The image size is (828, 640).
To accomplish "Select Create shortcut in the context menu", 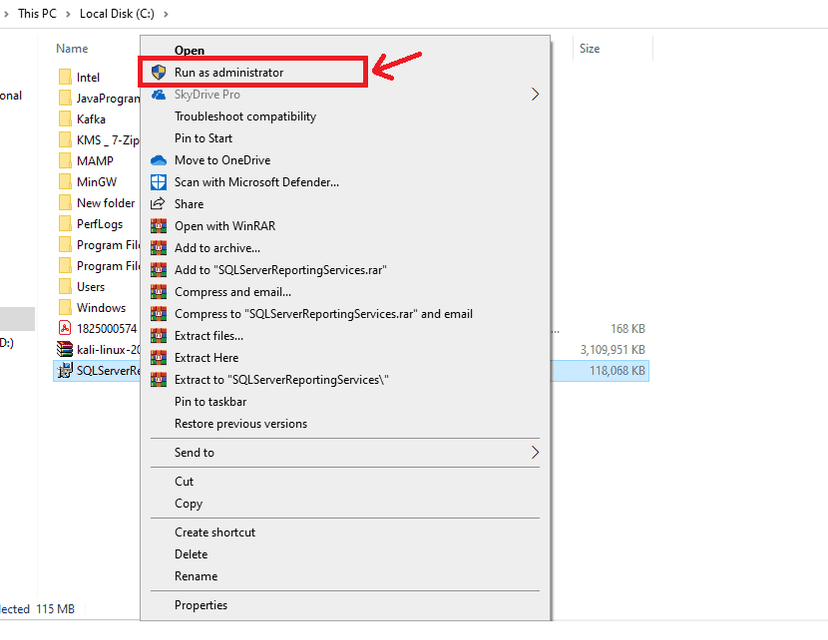I will [215, 532].
